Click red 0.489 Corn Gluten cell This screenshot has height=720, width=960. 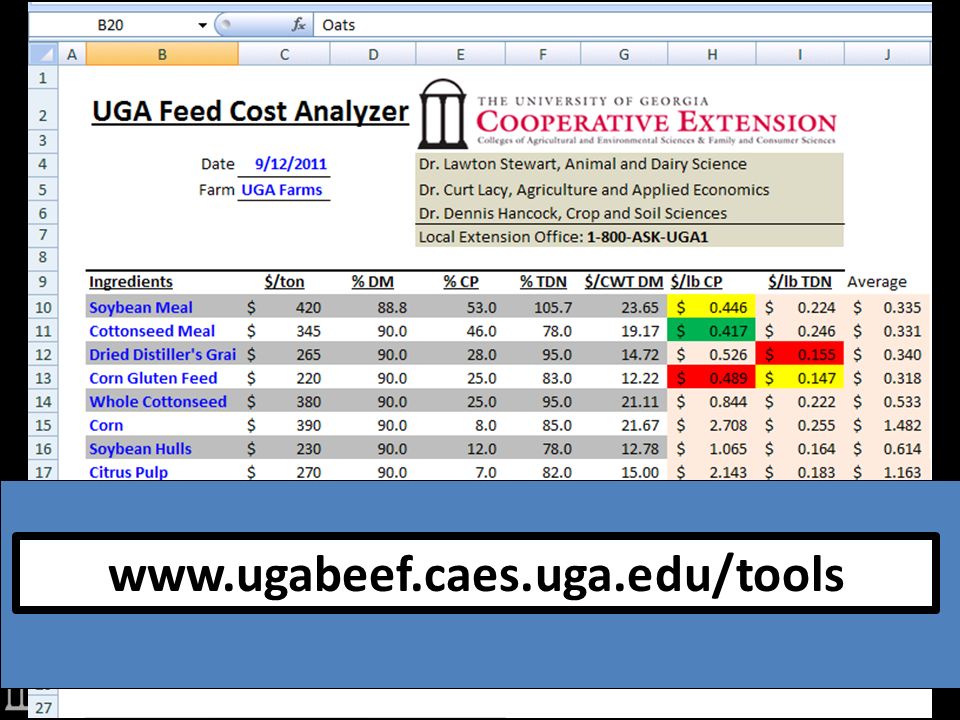[x=711, y=378]
